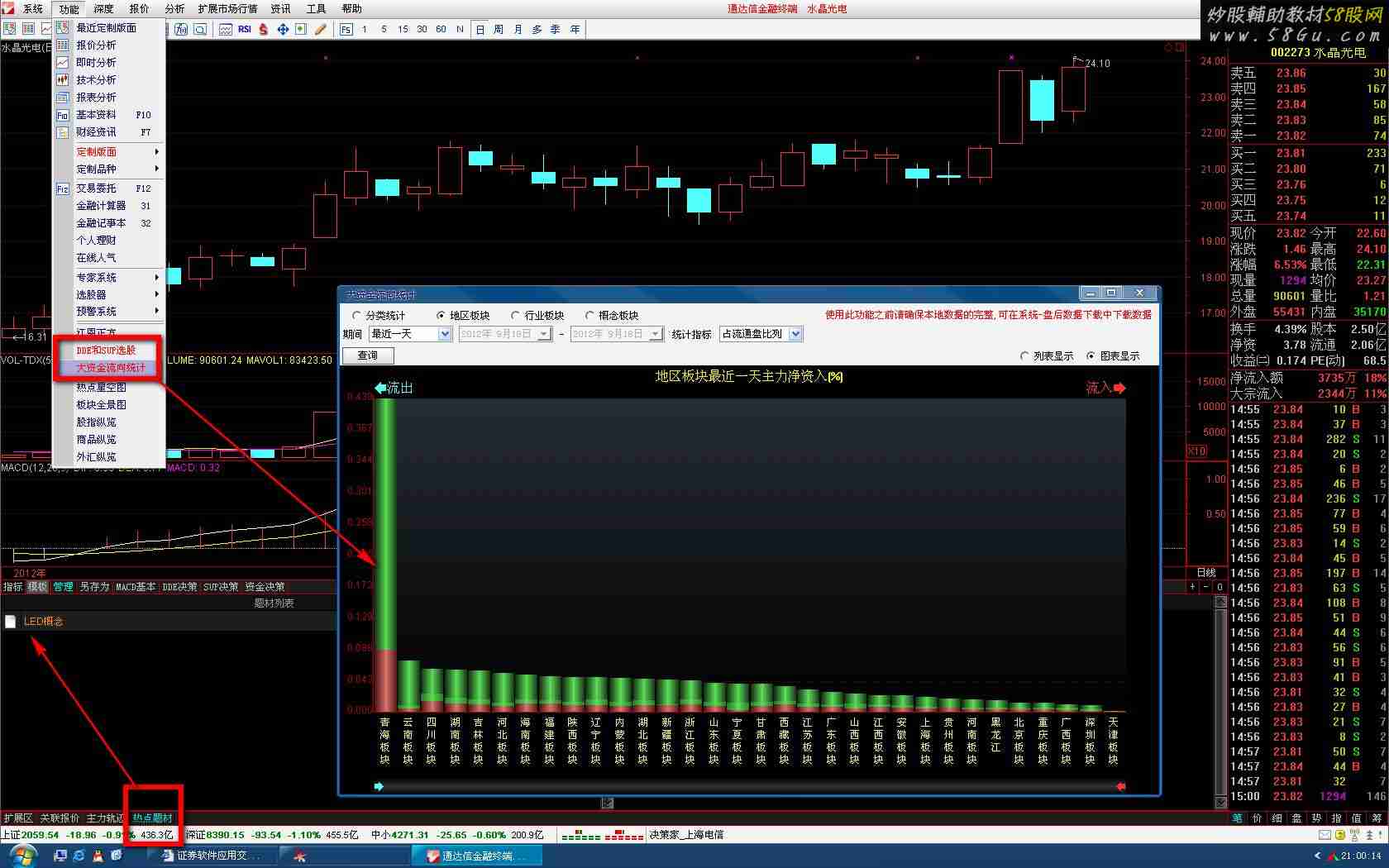The height and width of the screenshot is (868, 1389).
Task: Choose 列表显示 display mode
Action: click(1047, 356)
